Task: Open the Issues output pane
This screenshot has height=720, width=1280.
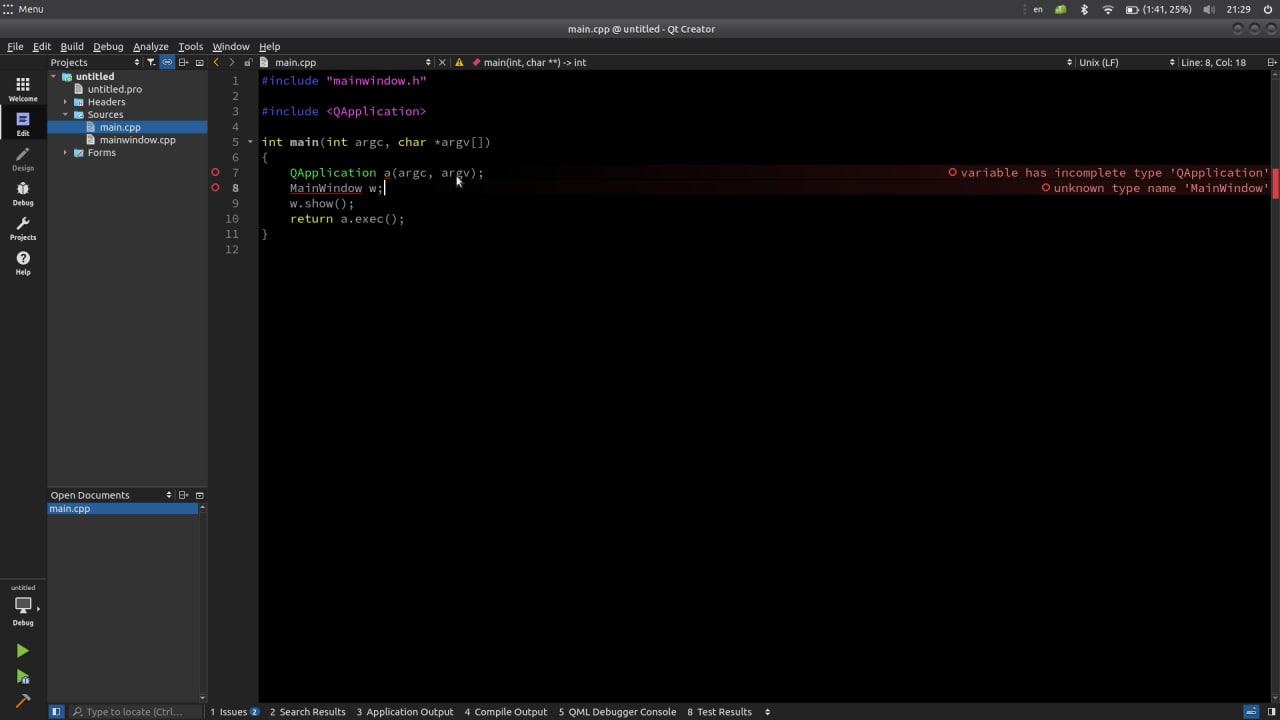Action: [234, 712]
